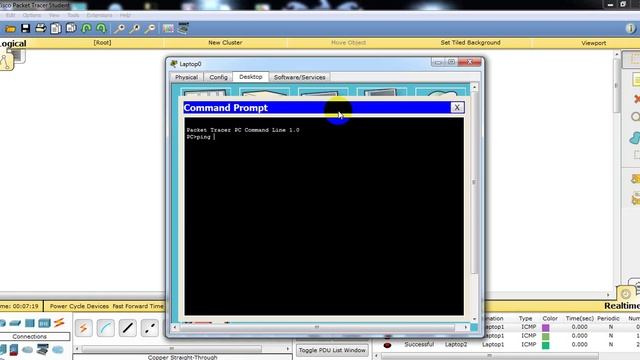Click 'Laptop2' source cell in PDU list
640x360 pixels.
[456, 344]
